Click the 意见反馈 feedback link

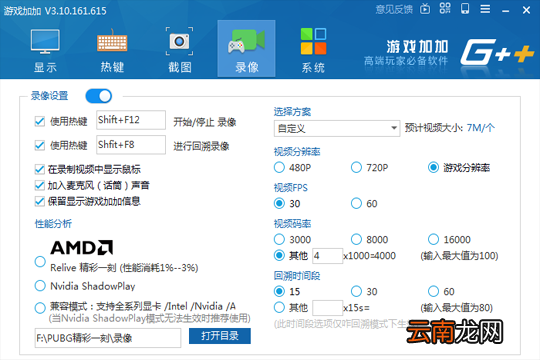(x=394, y=10)
